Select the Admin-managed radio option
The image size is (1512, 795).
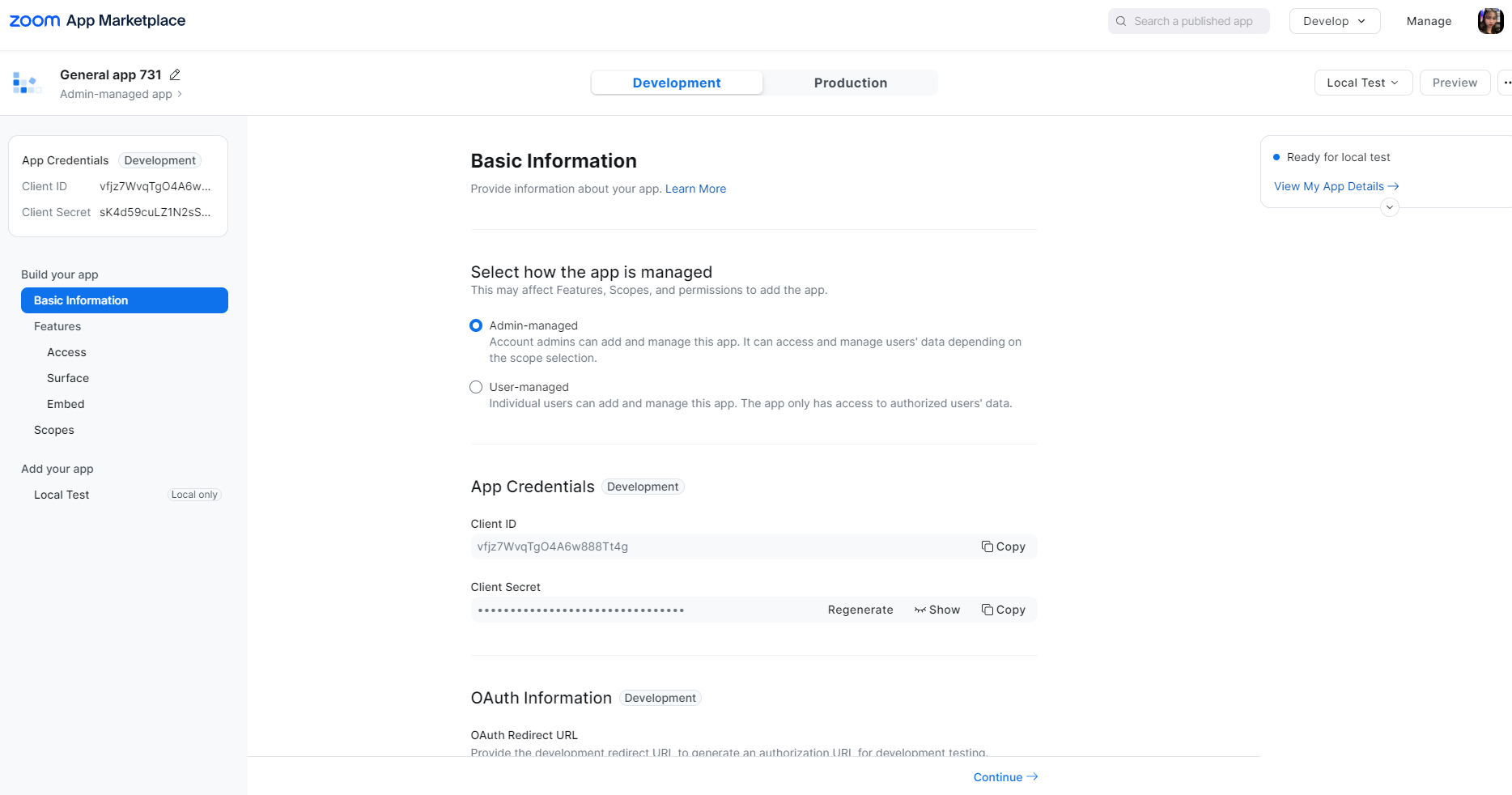pyautogui.click(x=476, y=325)
